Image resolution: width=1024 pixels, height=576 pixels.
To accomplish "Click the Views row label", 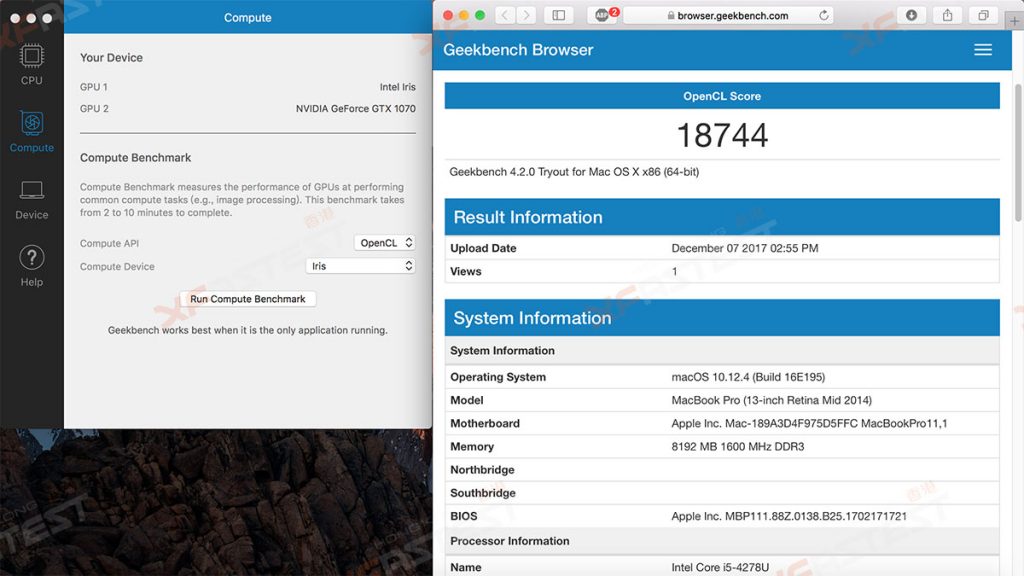I will pos(466,272).
